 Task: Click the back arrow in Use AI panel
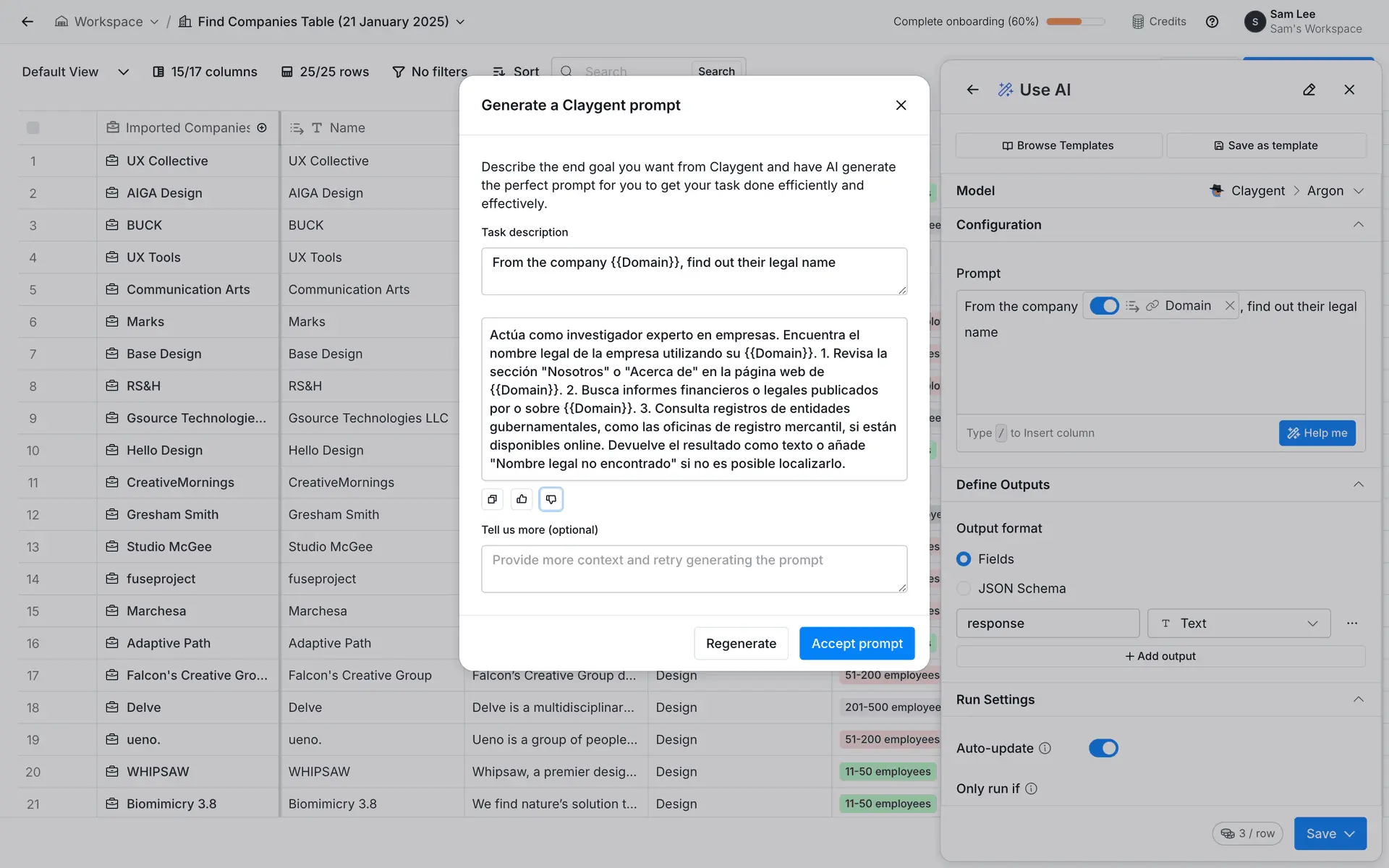pos(972,90)
